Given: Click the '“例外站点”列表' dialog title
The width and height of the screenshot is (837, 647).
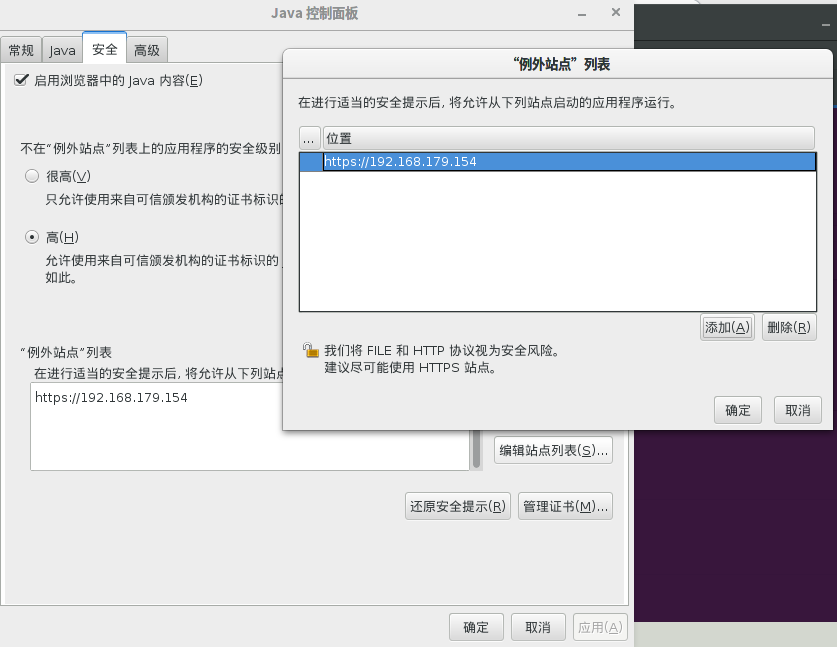Looking at the screenshot, I should tap(560, 64).
